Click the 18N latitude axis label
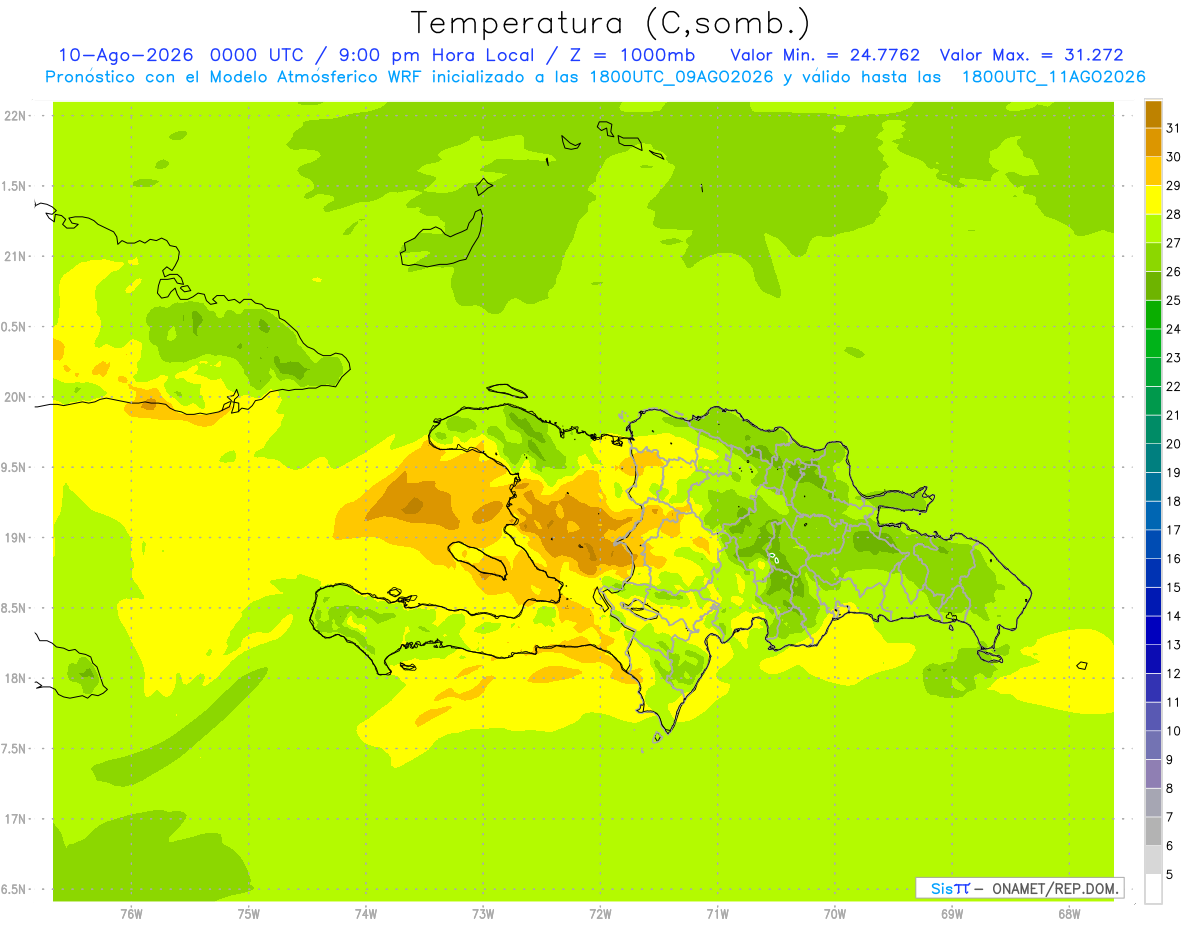Viewport: 1200px width, 927px height. pos(17,678)
